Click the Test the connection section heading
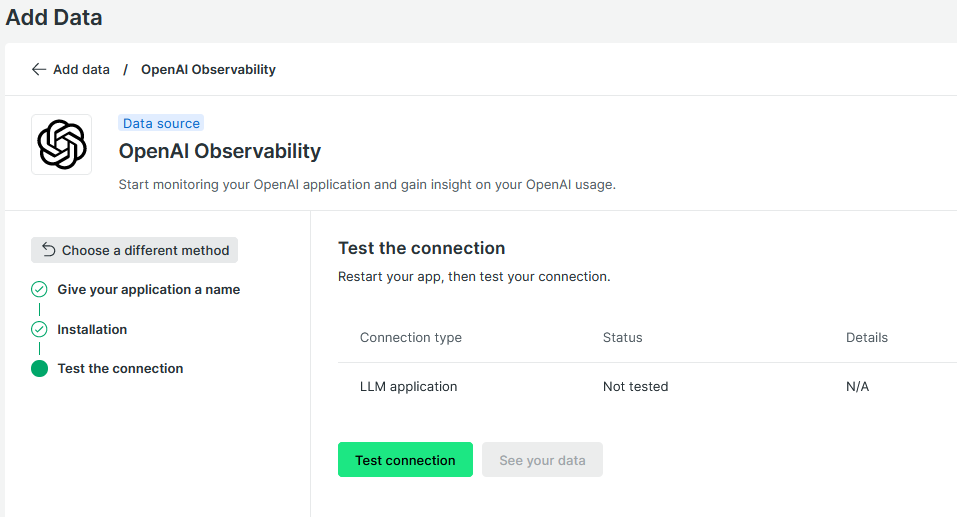This screenshot has width=957, height=517. point(422,248)
